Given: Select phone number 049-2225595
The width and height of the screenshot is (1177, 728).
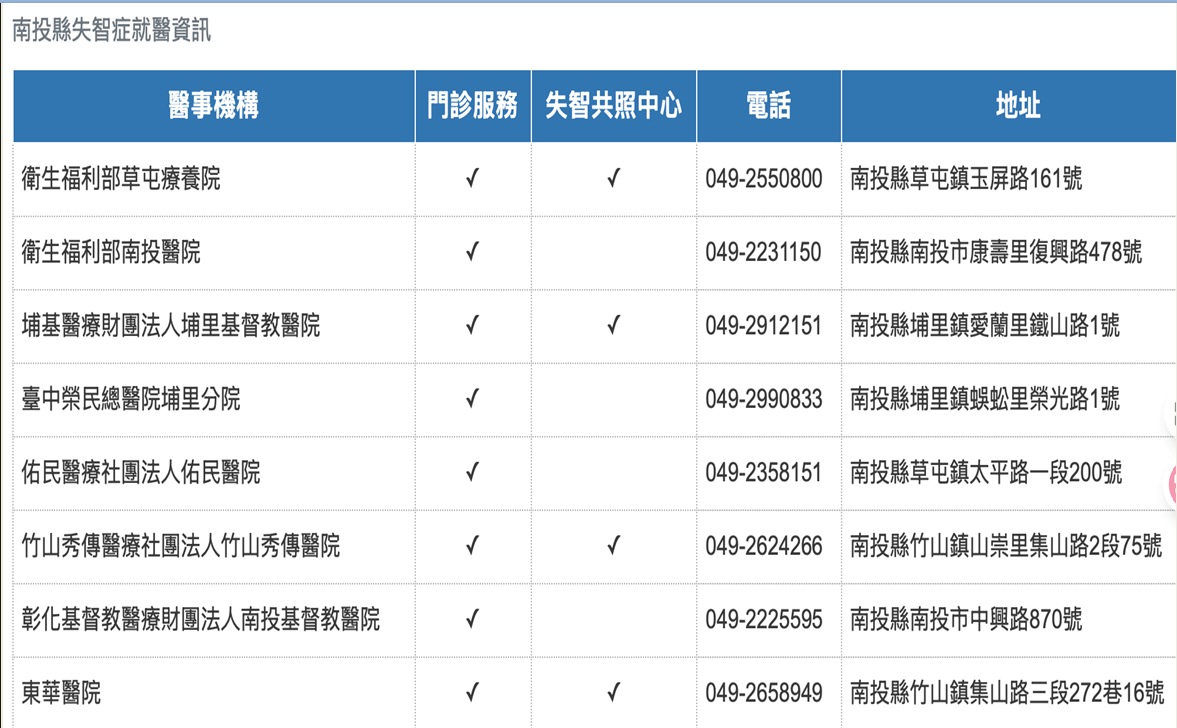Looking at the screenshot, I should coord(763,619).
